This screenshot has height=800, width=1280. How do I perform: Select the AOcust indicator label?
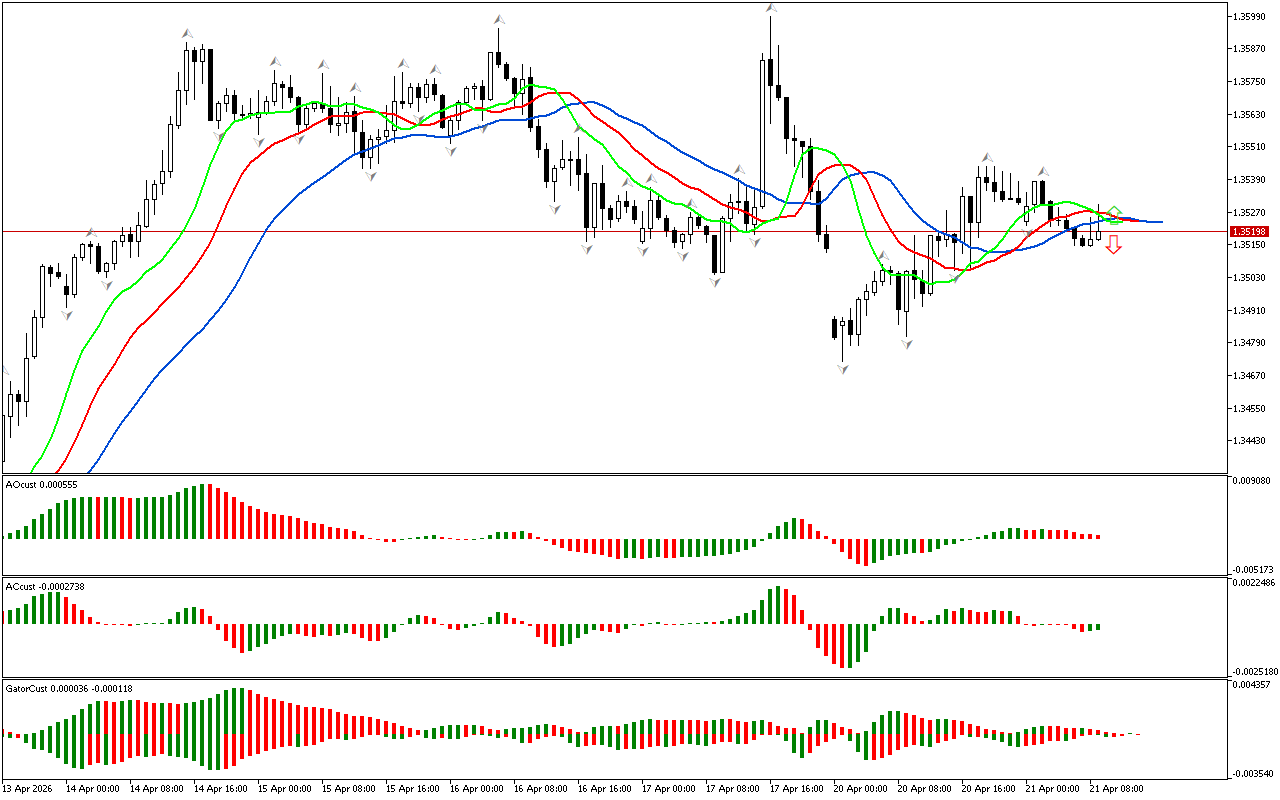coord(42,485)
